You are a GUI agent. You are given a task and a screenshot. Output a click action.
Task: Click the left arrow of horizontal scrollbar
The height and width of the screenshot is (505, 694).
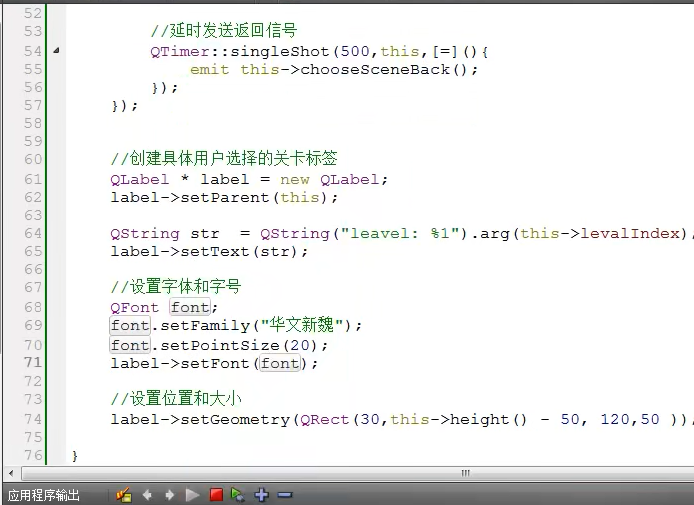11,473
